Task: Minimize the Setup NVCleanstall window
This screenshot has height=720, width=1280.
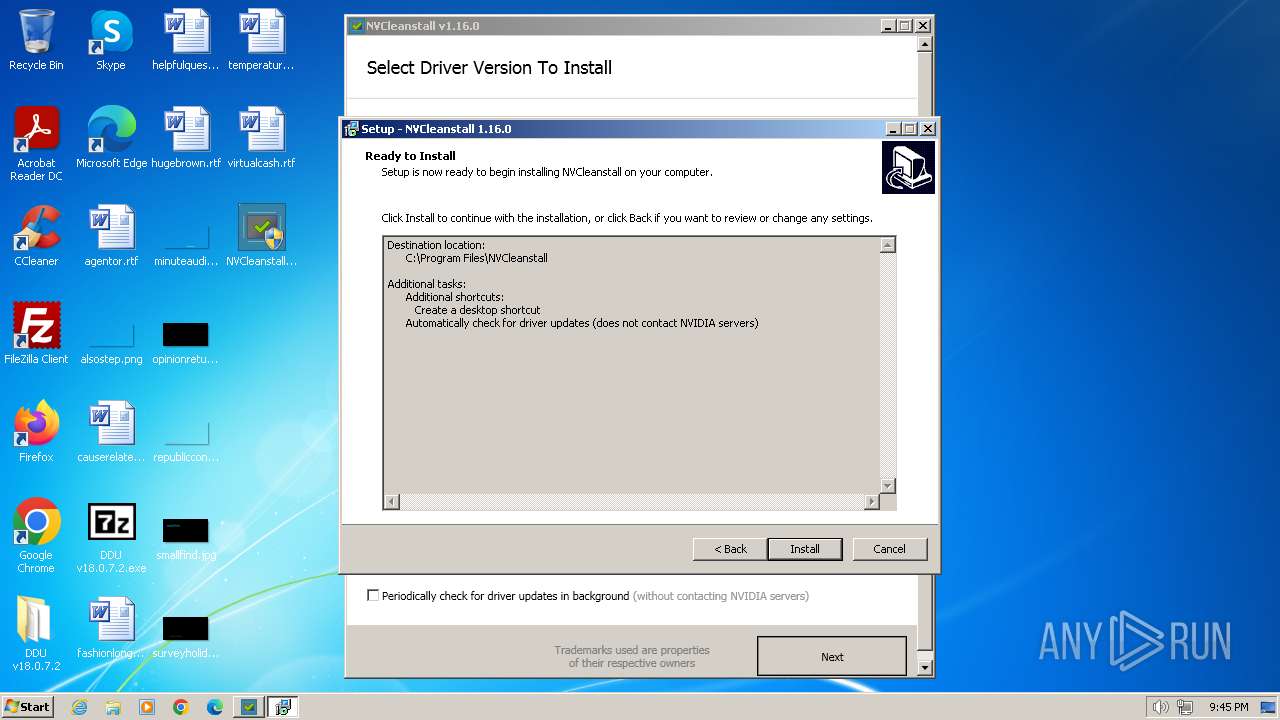Action: (x=892, y=129)
